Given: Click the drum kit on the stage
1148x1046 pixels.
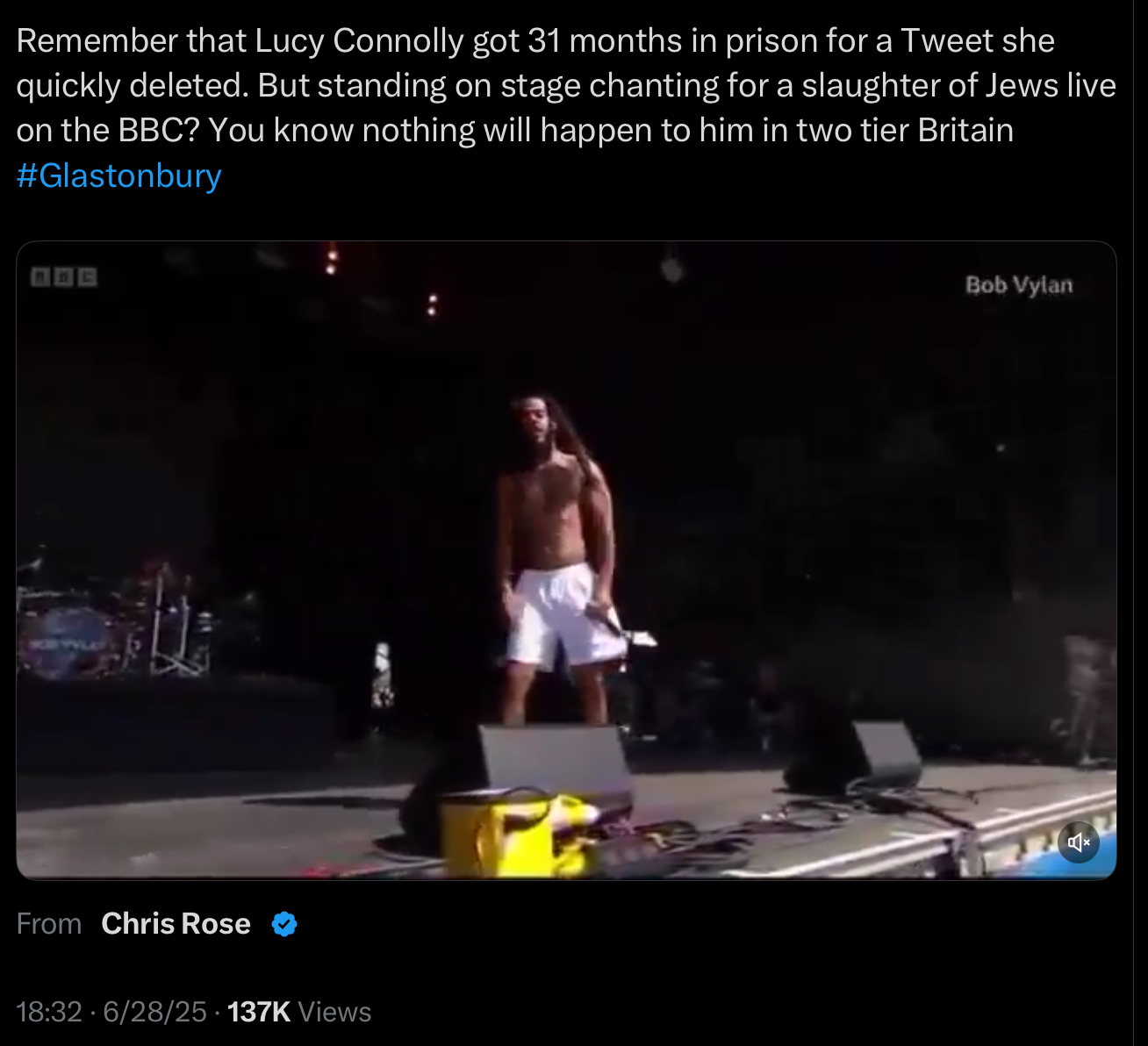Looking at the screenshot, I should pos(114,623).
